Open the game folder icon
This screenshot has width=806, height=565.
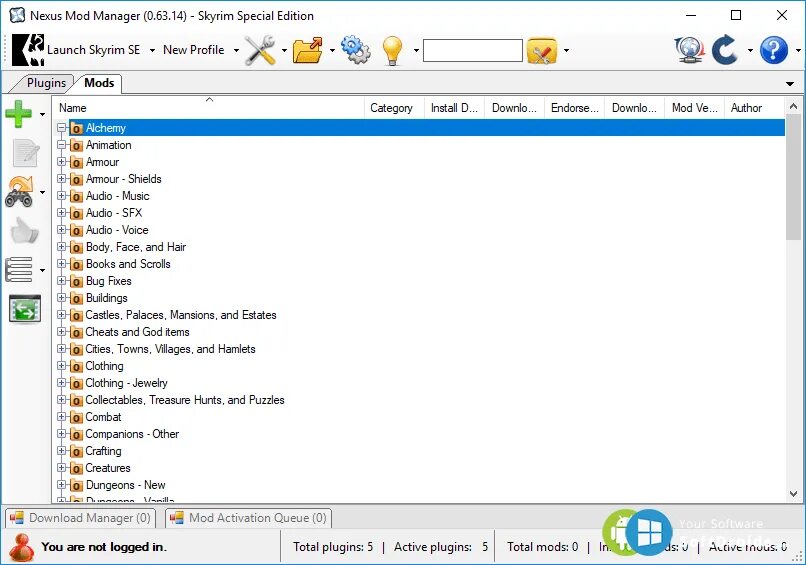point(307,50)
